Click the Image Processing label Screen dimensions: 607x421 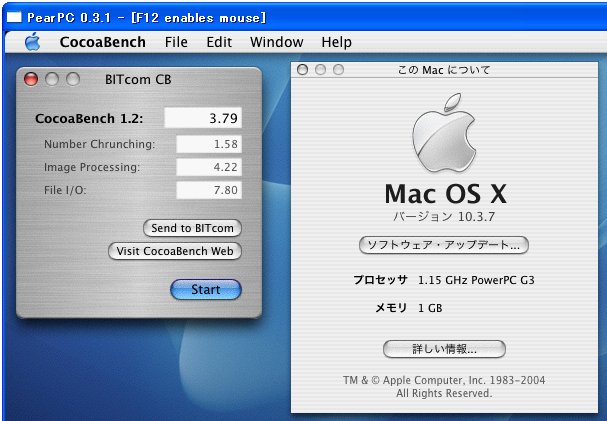coord(92,167)
